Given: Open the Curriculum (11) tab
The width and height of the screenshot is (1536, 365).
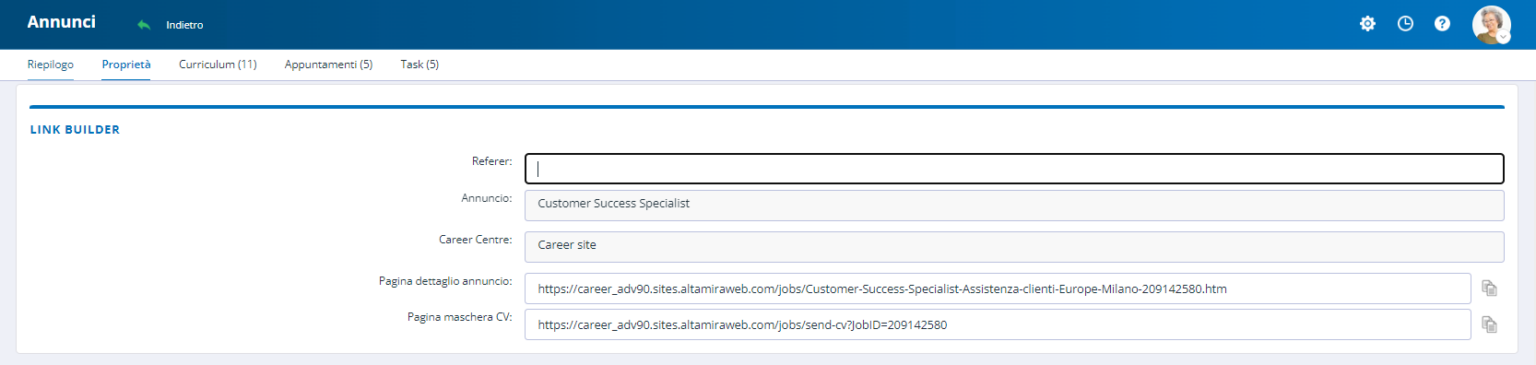Looking at the screenshot, I should coord(218,65).
